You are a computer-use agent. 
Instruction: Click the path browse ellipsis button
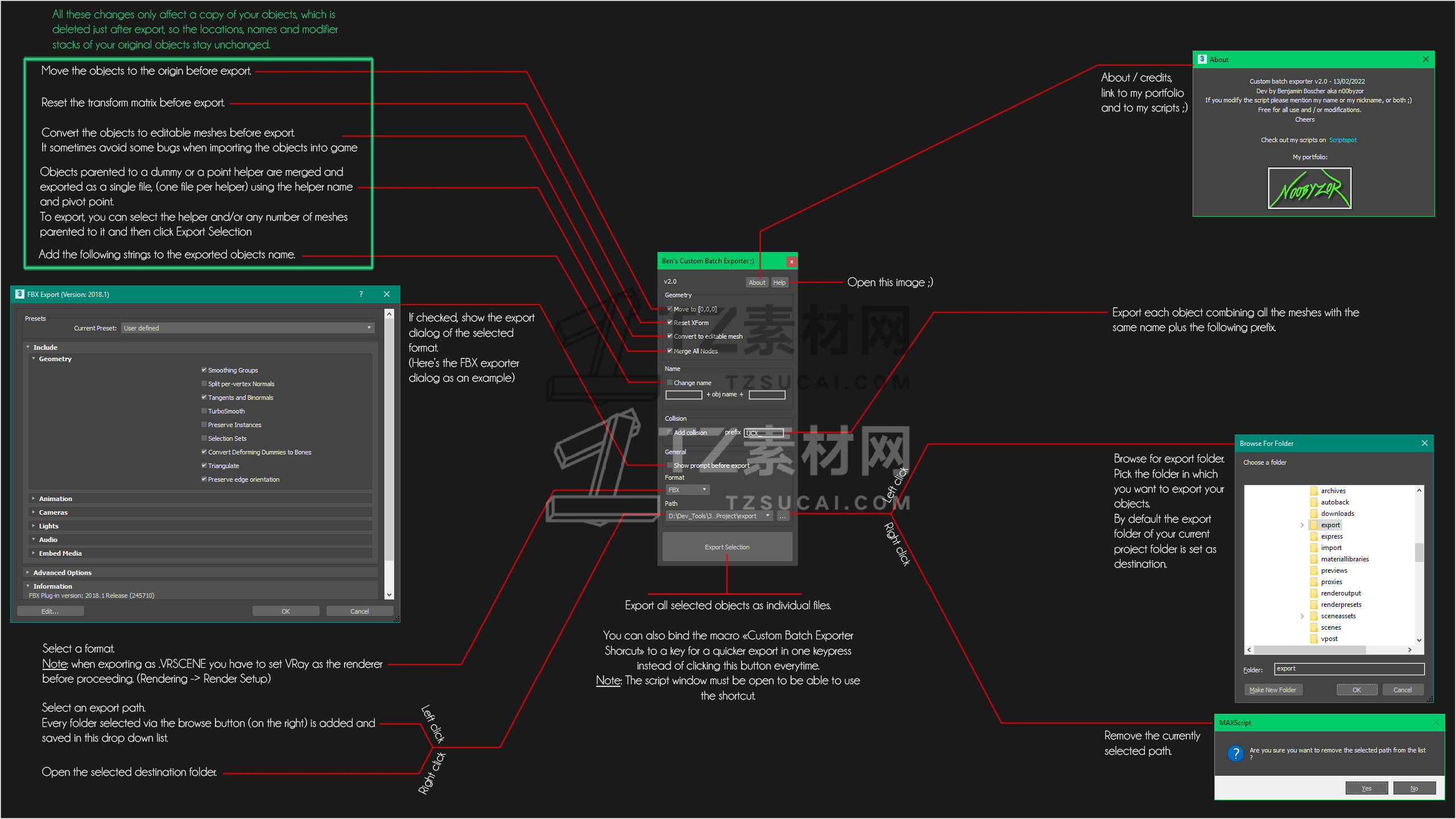click(783, 516)
